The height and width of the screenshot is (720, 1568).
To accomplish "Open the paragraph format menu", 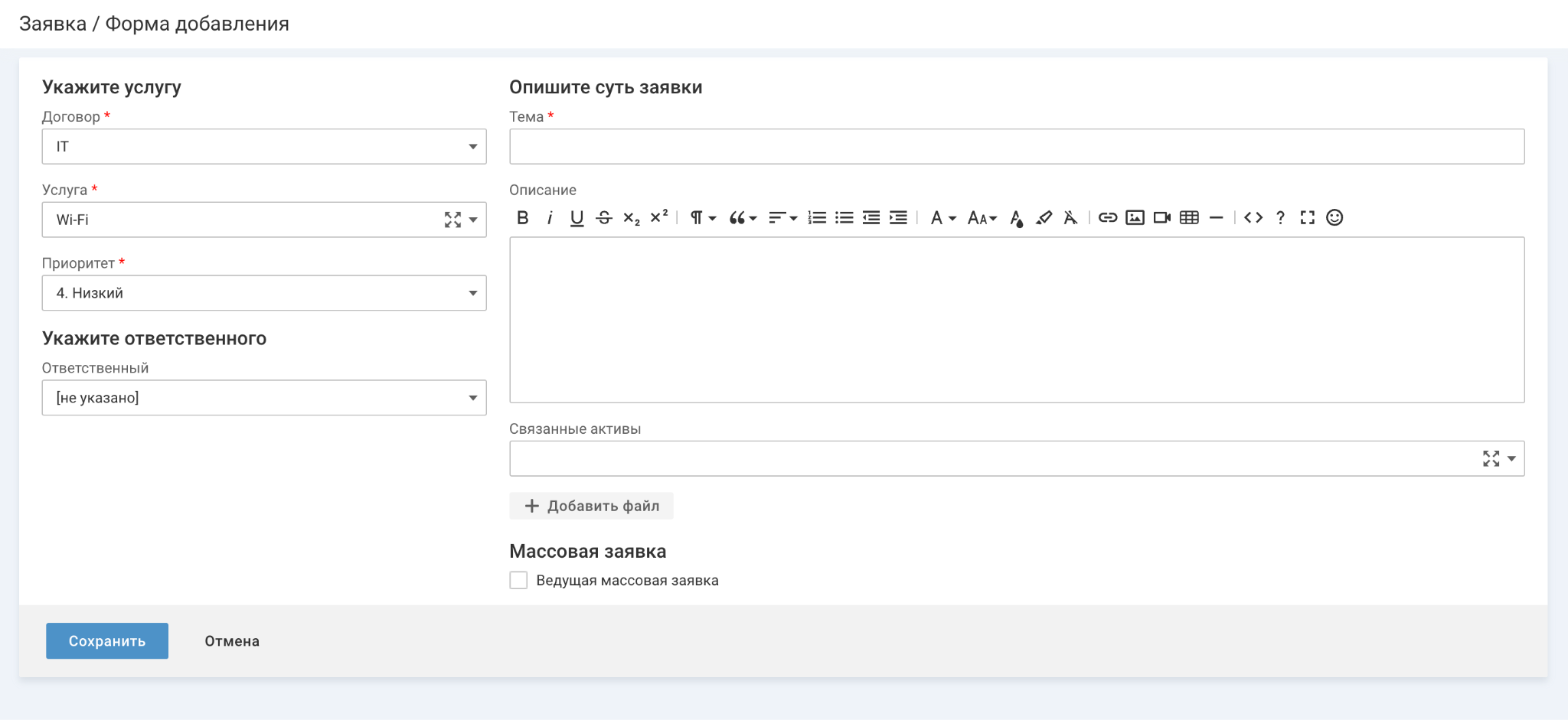I will 702,218.
